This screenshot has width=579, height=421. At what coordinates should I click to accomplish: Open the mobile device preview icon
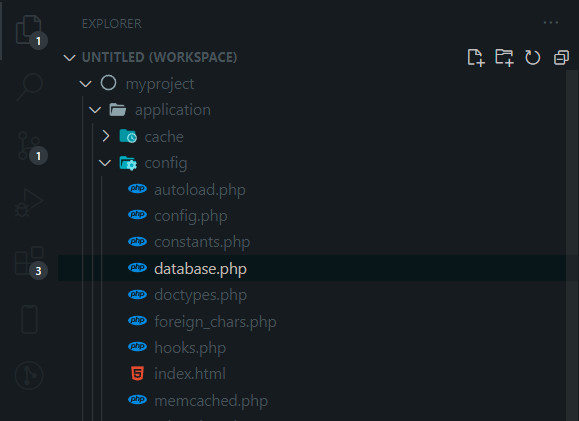point(30,319)
